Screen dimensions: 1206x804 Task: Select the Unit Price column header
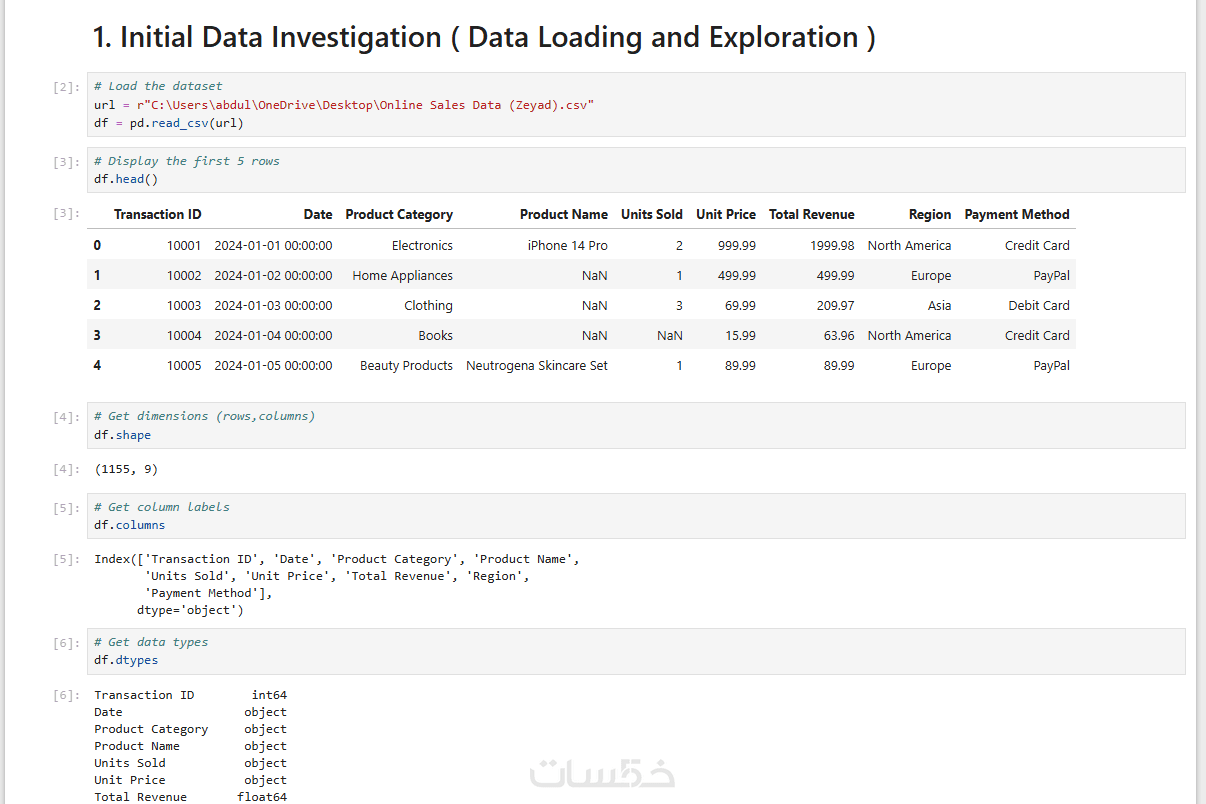pos(726,214)
